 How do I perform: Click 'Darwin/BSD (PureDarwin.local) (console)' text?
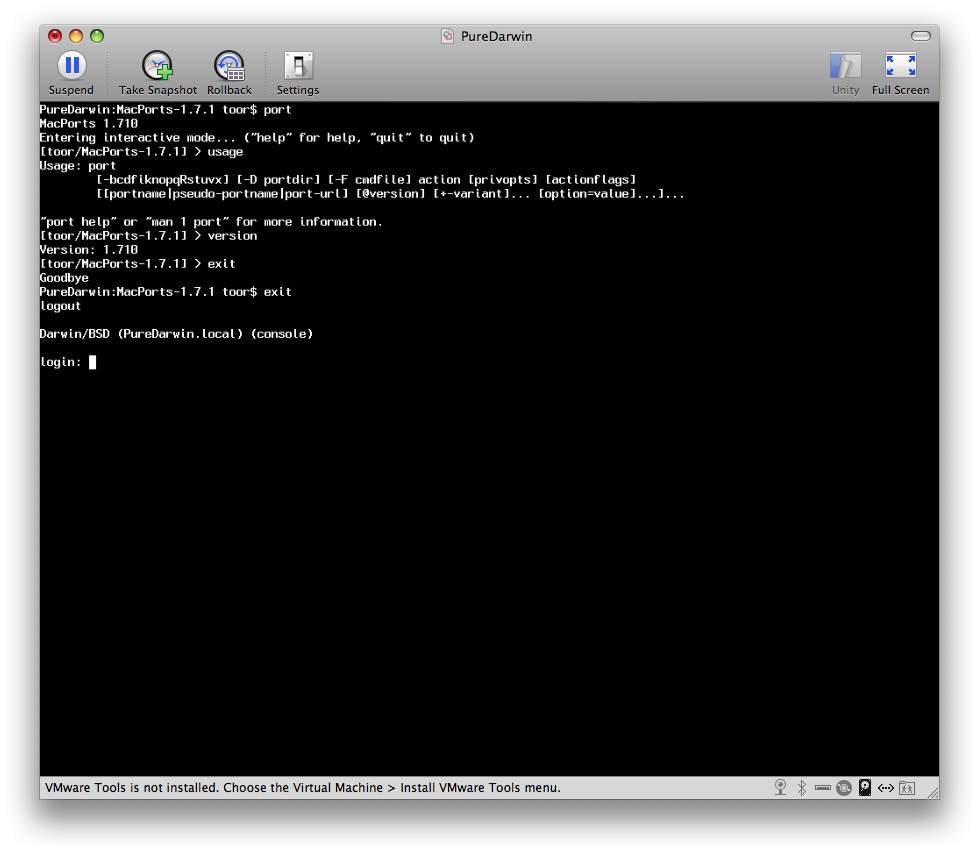coord(176,334)
